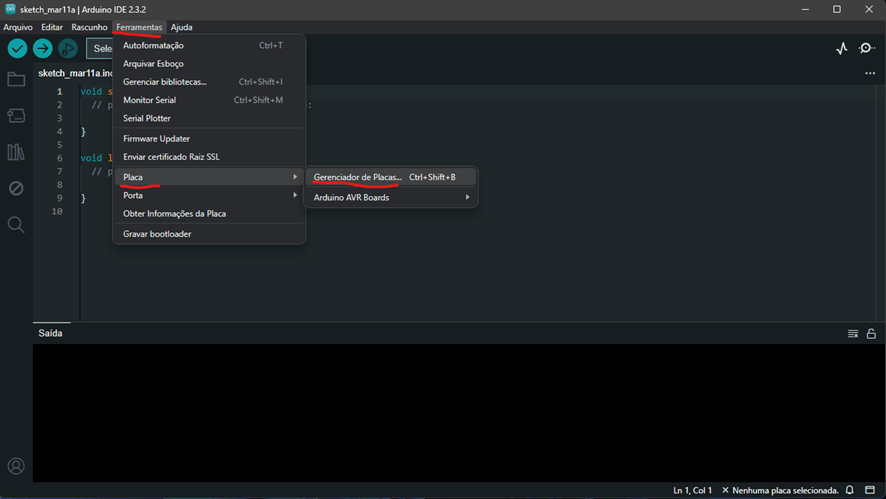The image size is (886, 499).
Task: Click the notifications bell in status bar
Action: [x=850, y=490]
